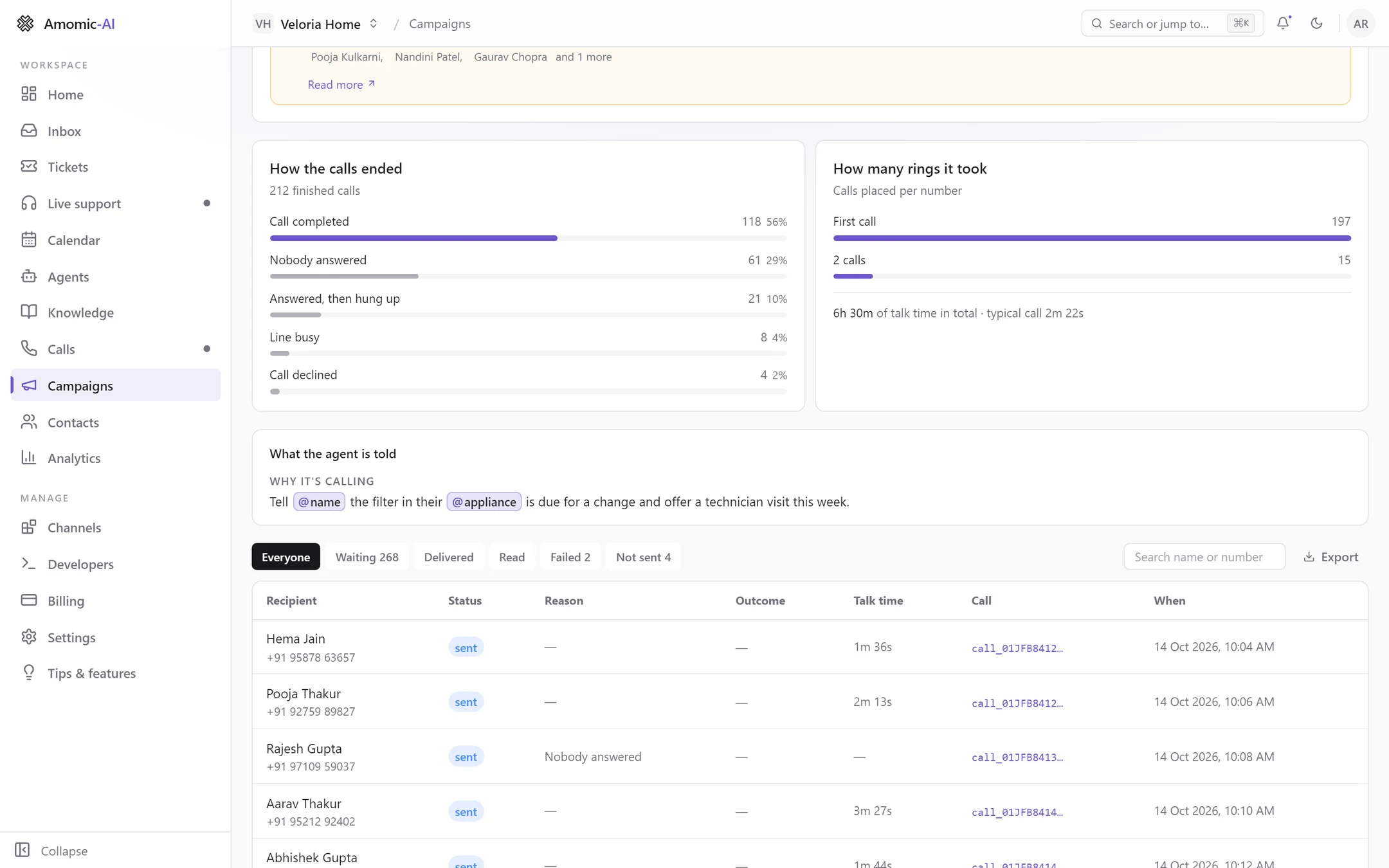Click the Amomic-AI logo

(66, 24)
